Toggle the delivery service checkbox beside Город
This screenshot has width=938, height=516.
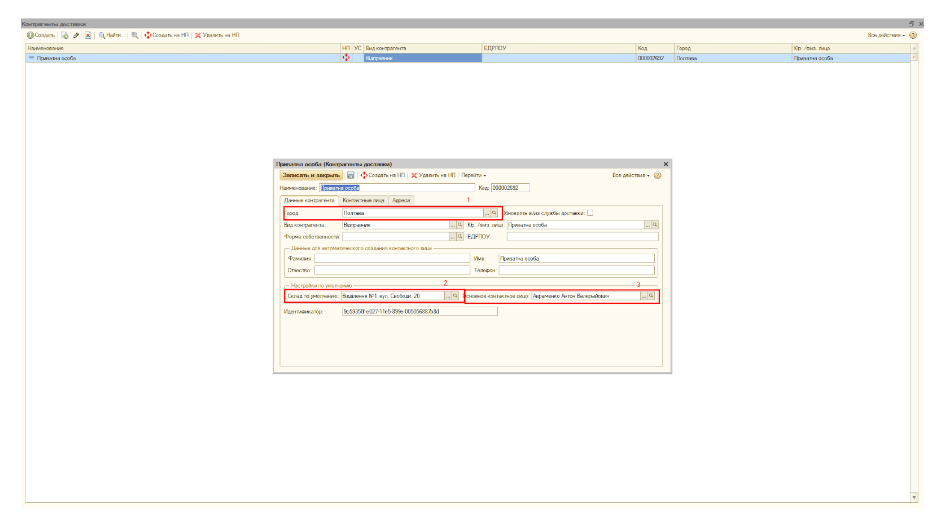590,213
